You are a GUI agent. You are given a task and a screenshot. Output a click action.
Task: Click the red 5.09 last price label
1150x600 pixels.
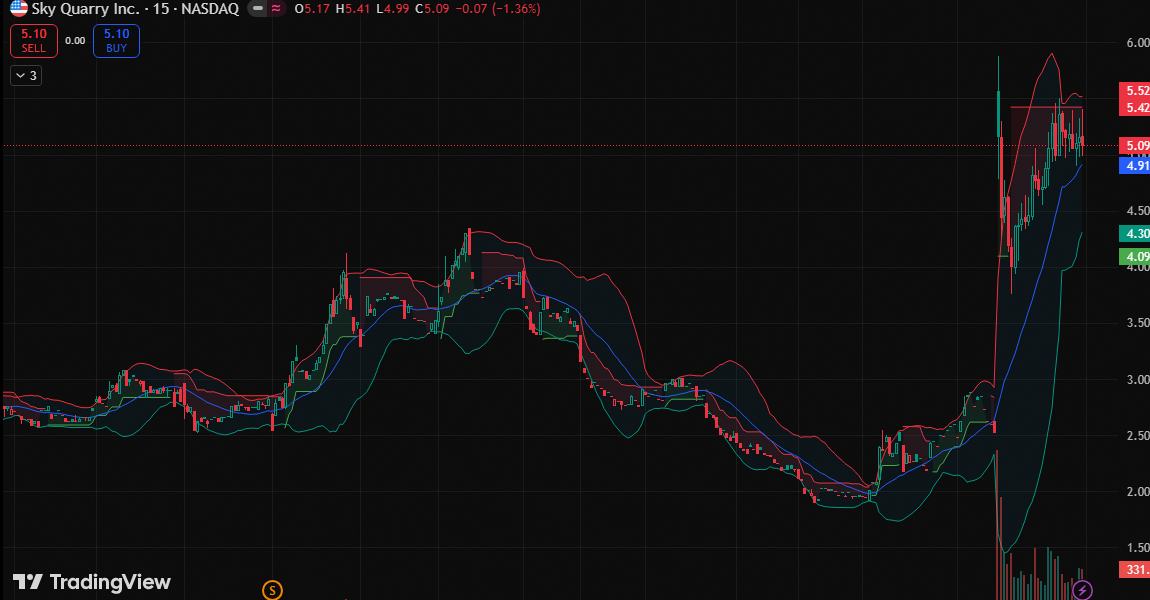point(1135,146)
